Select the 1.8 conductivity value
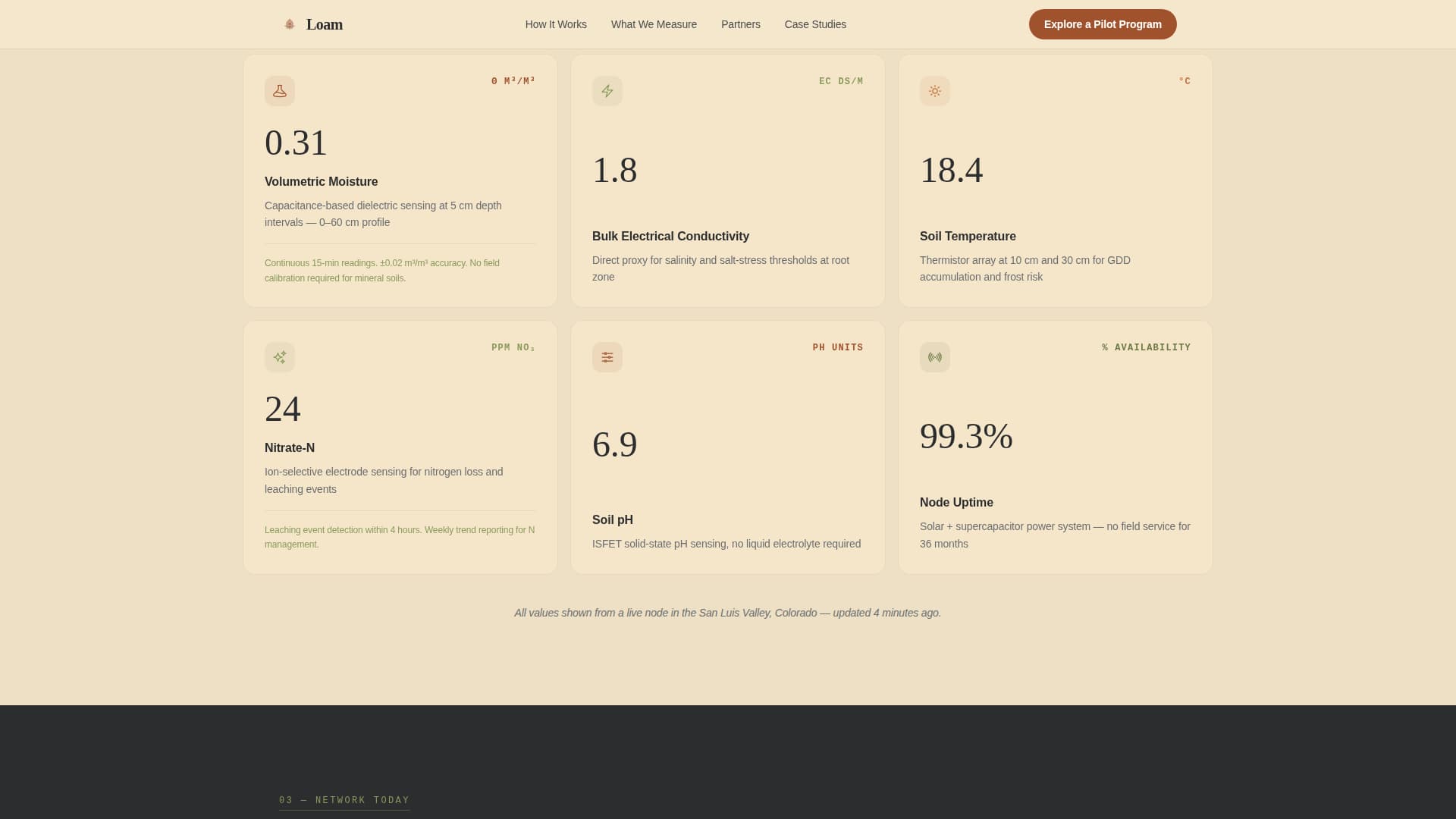Image resolution: width=1456 pixels, height=819 pixels. [614, 170]
